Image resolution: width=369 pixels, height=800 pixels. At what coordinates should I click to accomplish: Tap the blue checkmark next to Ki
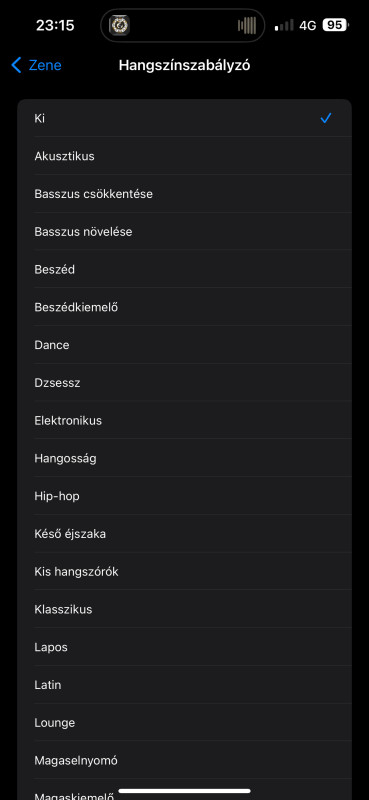(x=326, y=118)
